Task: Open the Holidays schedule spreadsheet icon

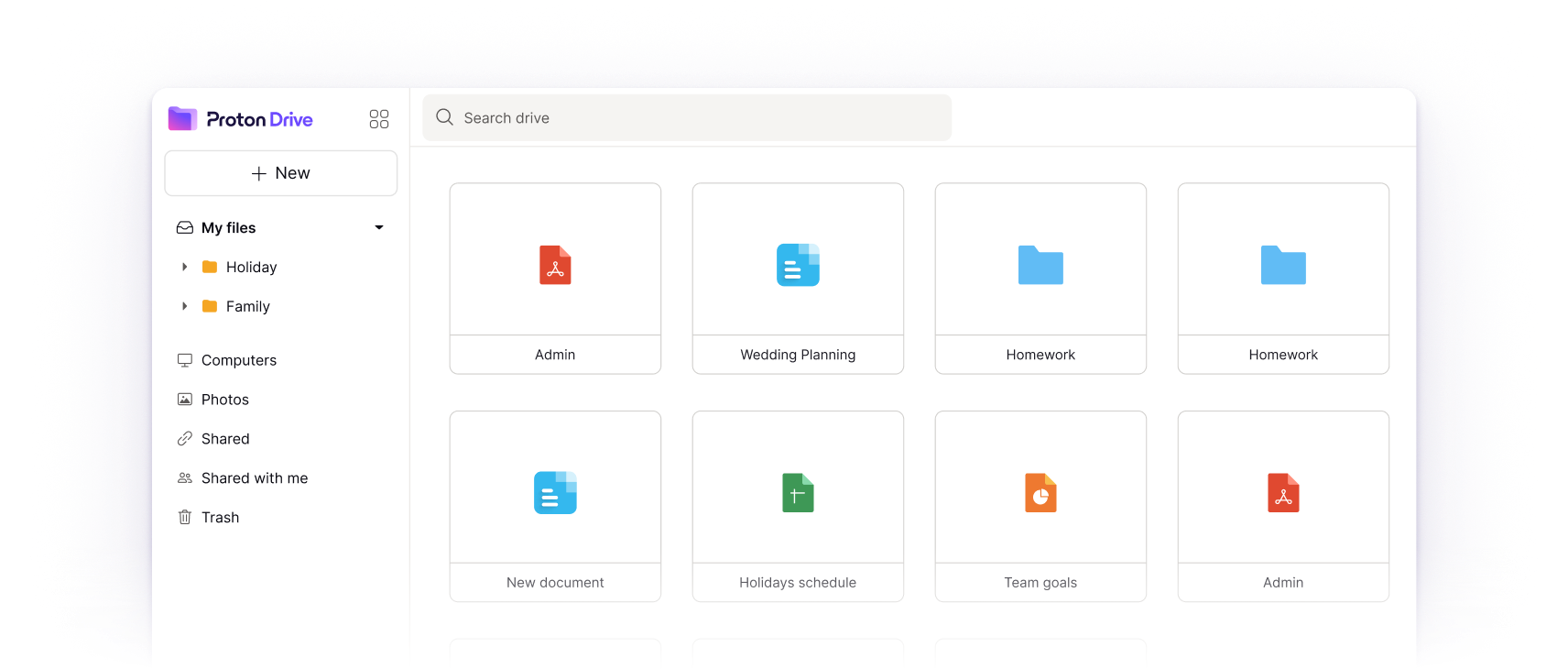Action: pyautogui.click(x=798, y=493)
